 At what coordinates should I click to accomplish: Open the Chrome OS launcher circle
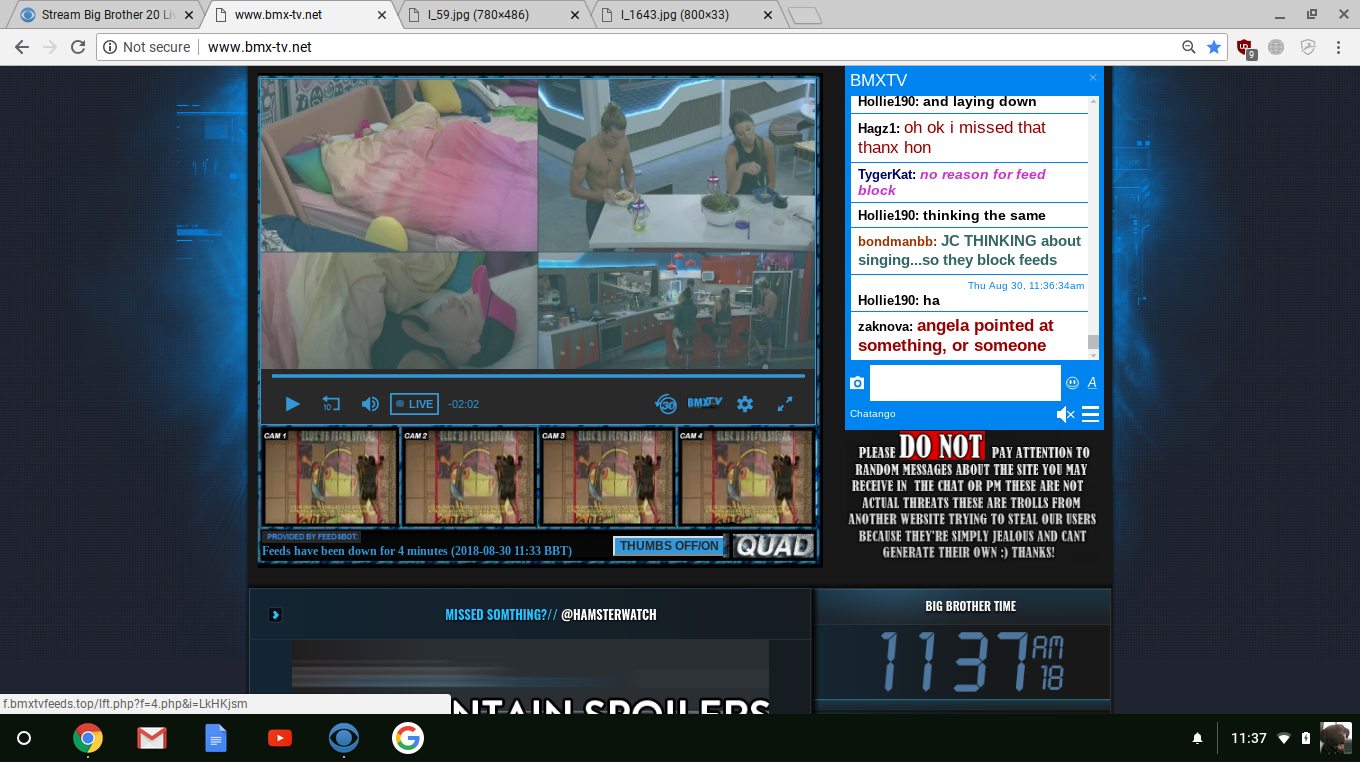coord(25,738)
